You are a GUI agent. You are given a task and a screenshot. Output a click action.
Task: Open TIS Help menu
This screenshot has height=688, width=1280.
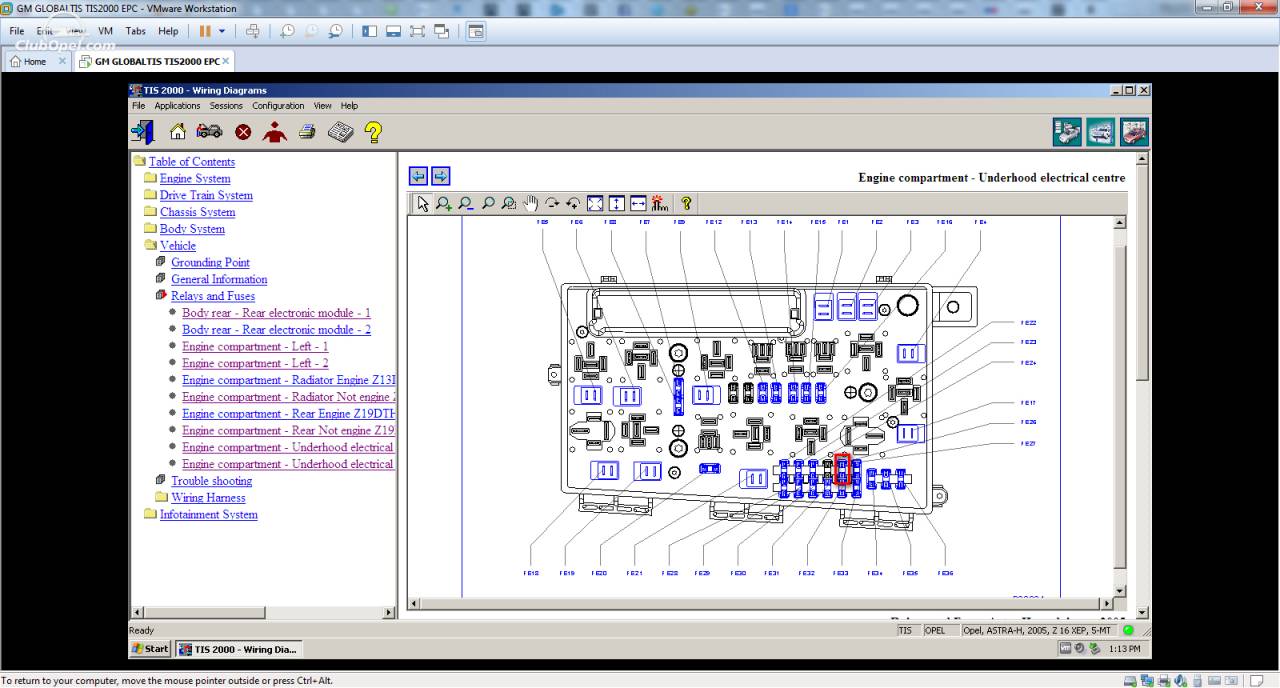349,105
